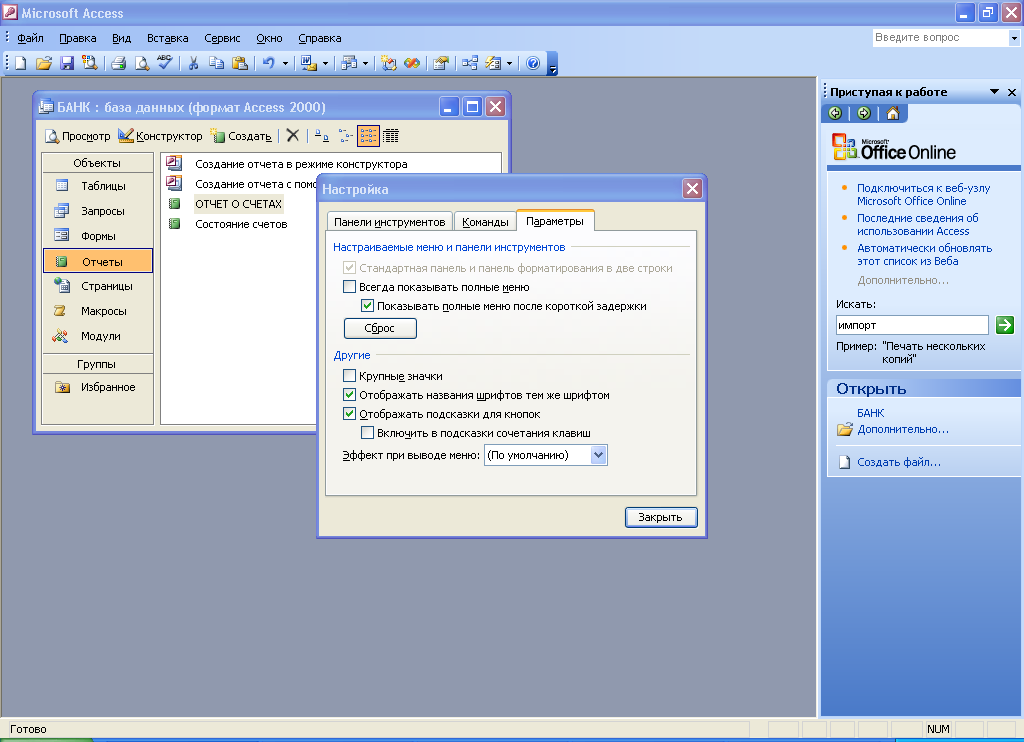Click the green search arrow button

pos(1004,325)
